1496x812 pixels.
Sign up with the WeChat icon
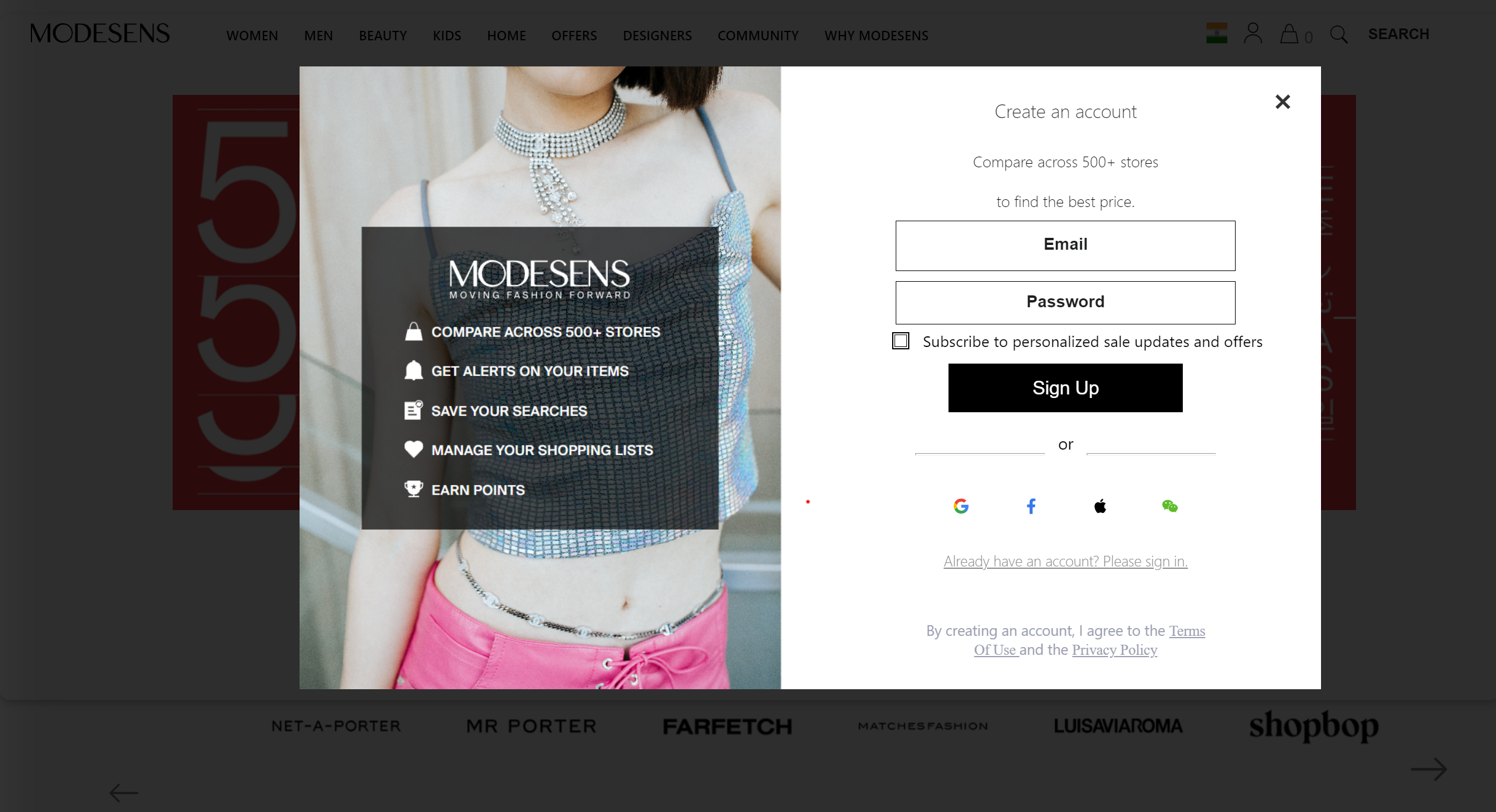[1170, 506]
